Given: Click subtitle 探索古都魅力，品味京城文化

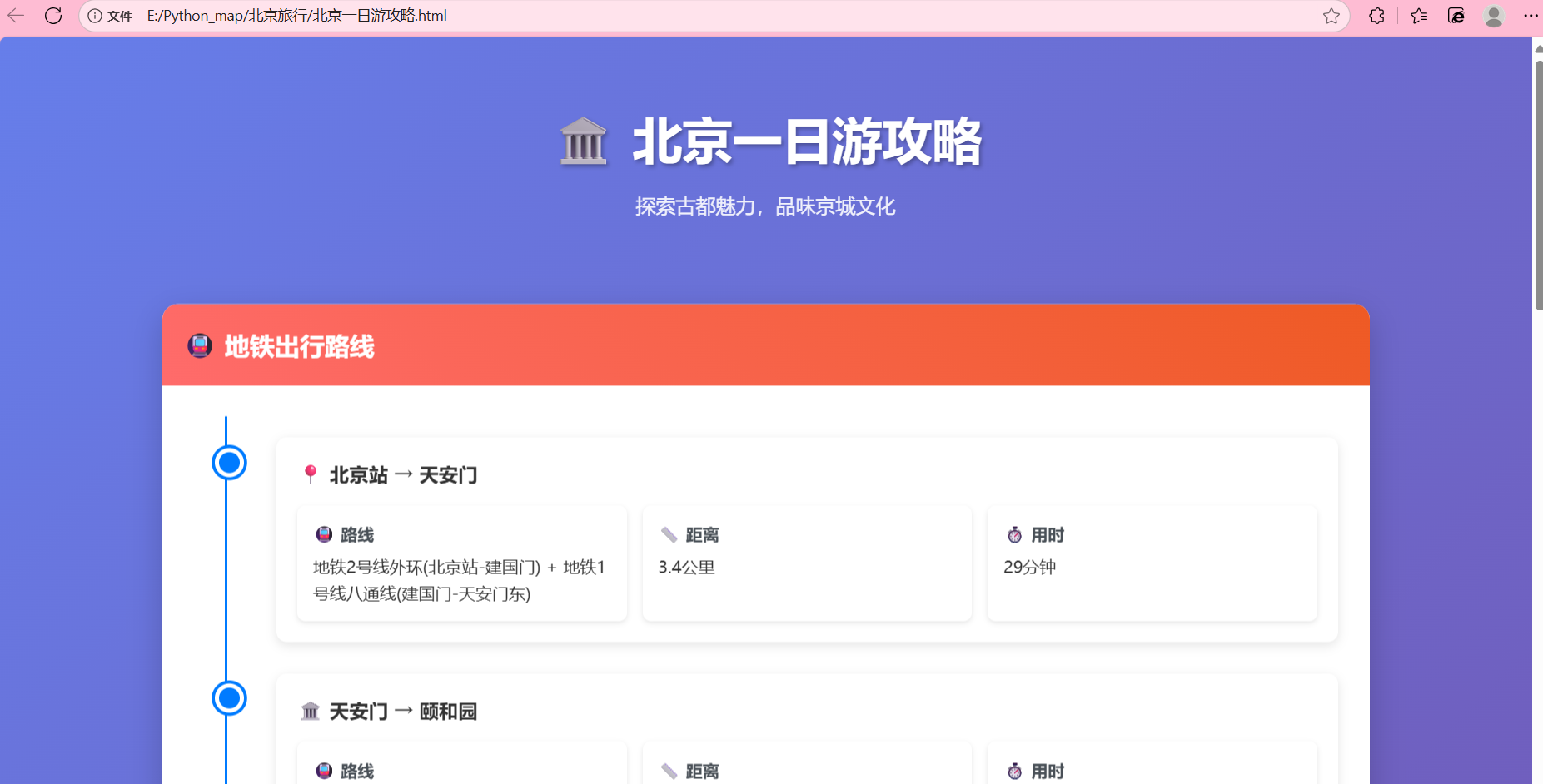Looking at the screenshot, I should click(x=765, y=206).
